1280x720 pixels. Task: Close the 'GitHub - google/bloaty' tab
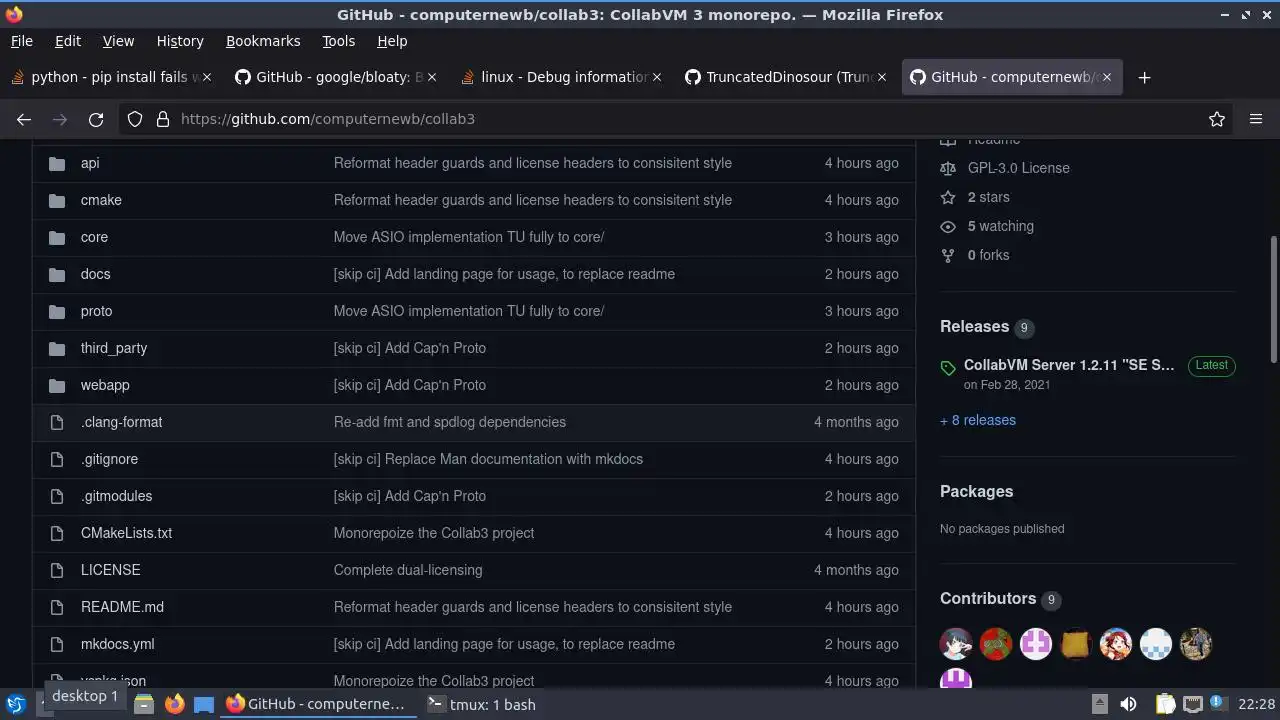(x=431, y=77)
